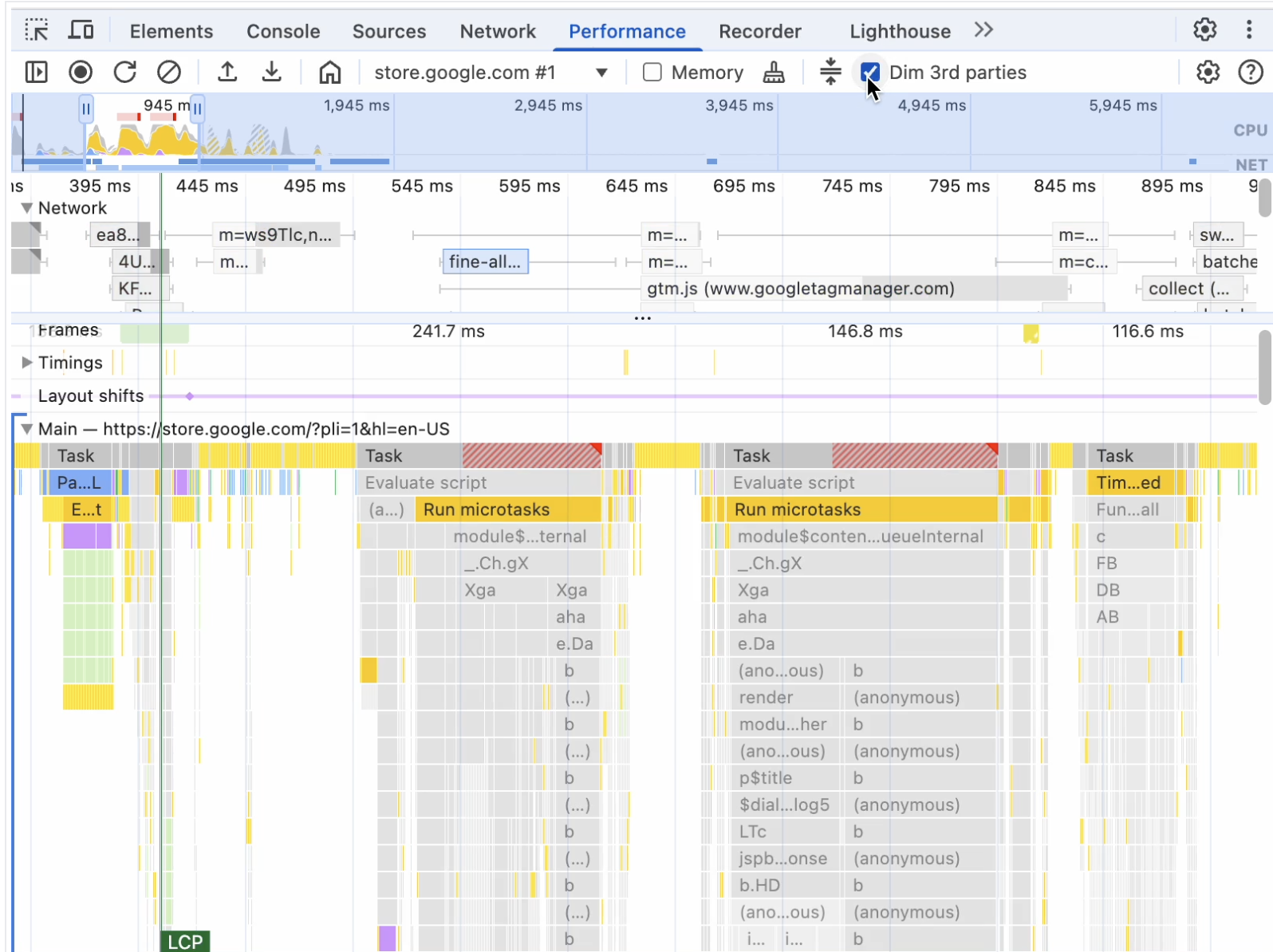Click the upload profile icon

pos(227,73)
